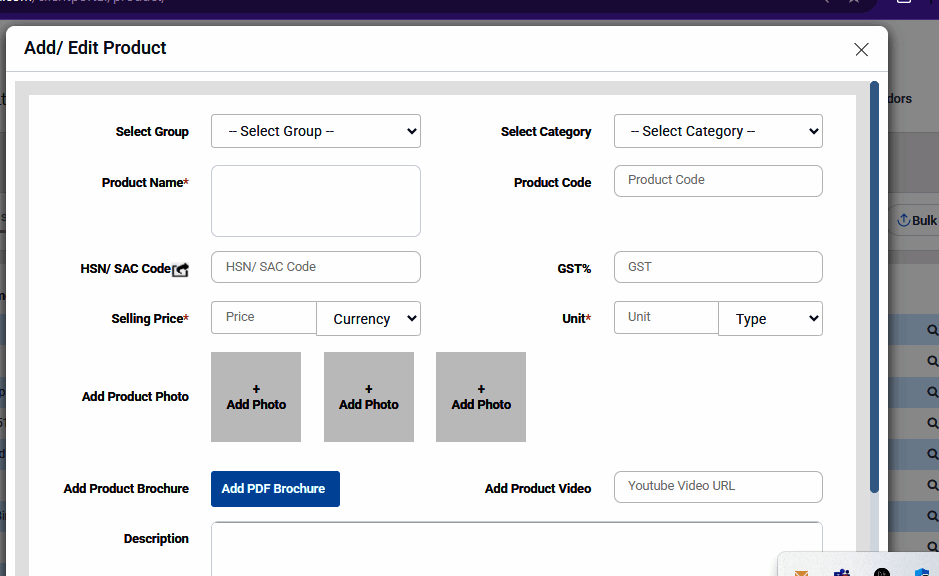Click the GST percentage input
The image size is (939, 576).
[718, 267]
